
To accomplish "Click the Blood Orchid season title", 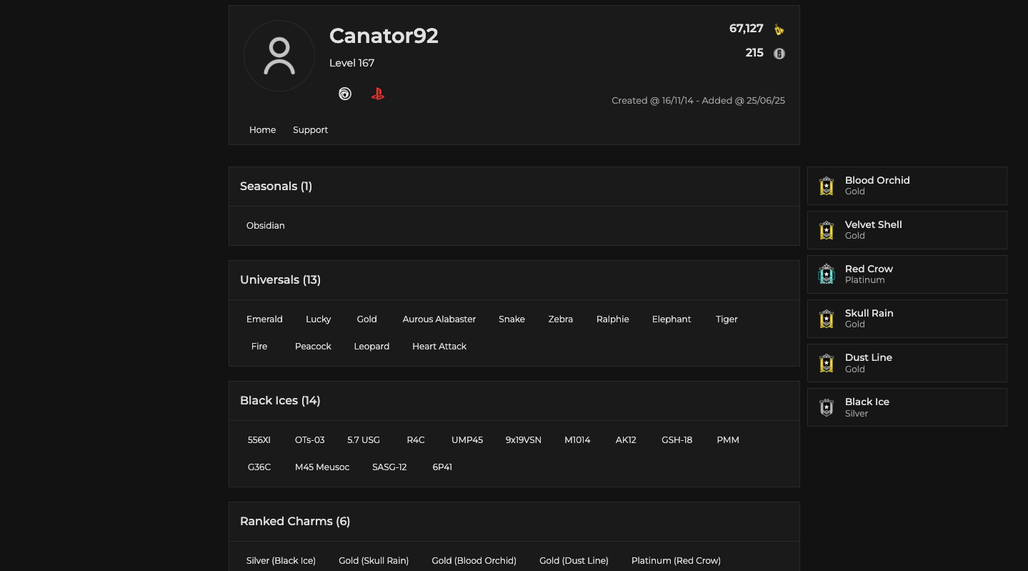I will 877,180.
